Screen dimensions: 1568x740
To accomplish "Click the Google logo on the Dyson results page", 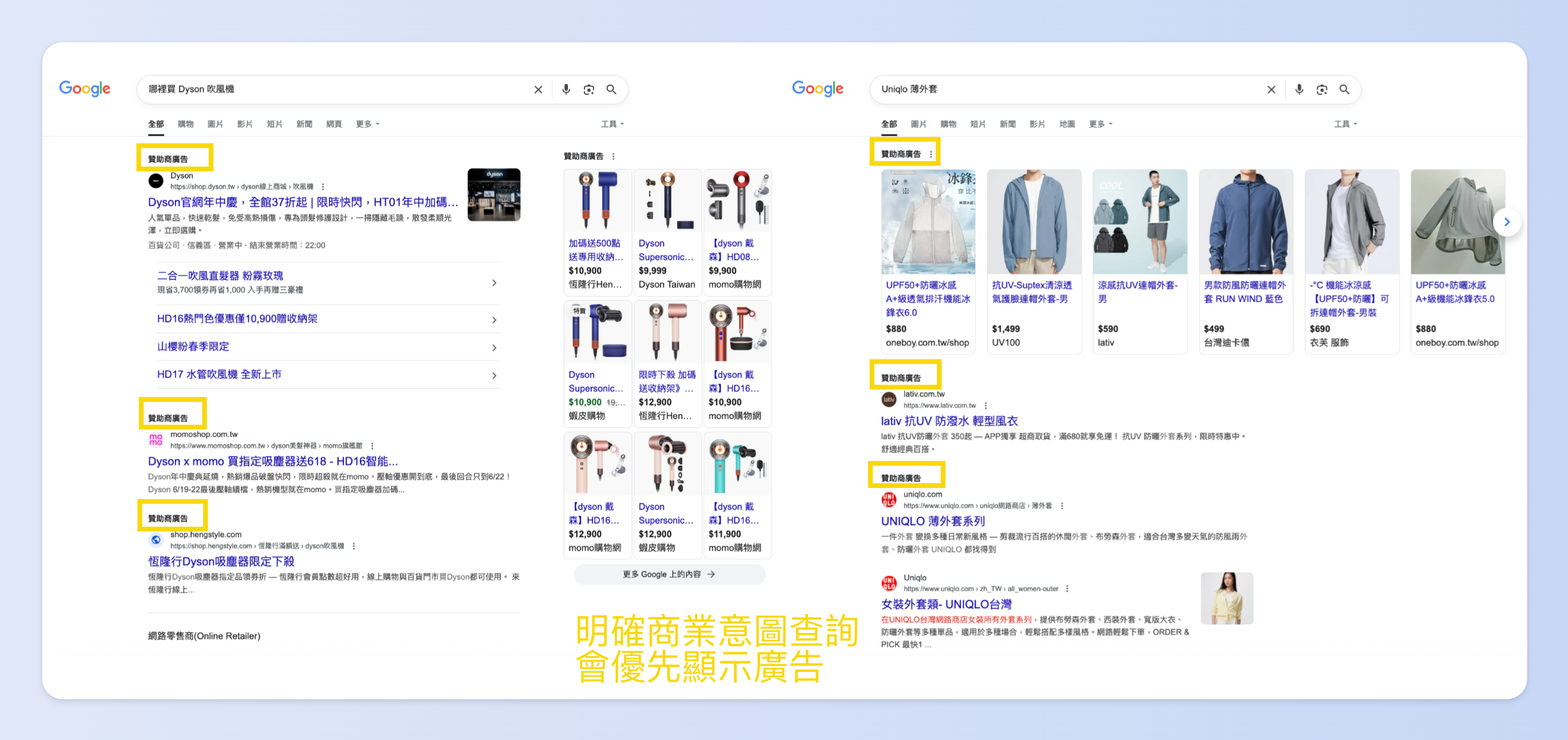I will [x=85, y=89].
